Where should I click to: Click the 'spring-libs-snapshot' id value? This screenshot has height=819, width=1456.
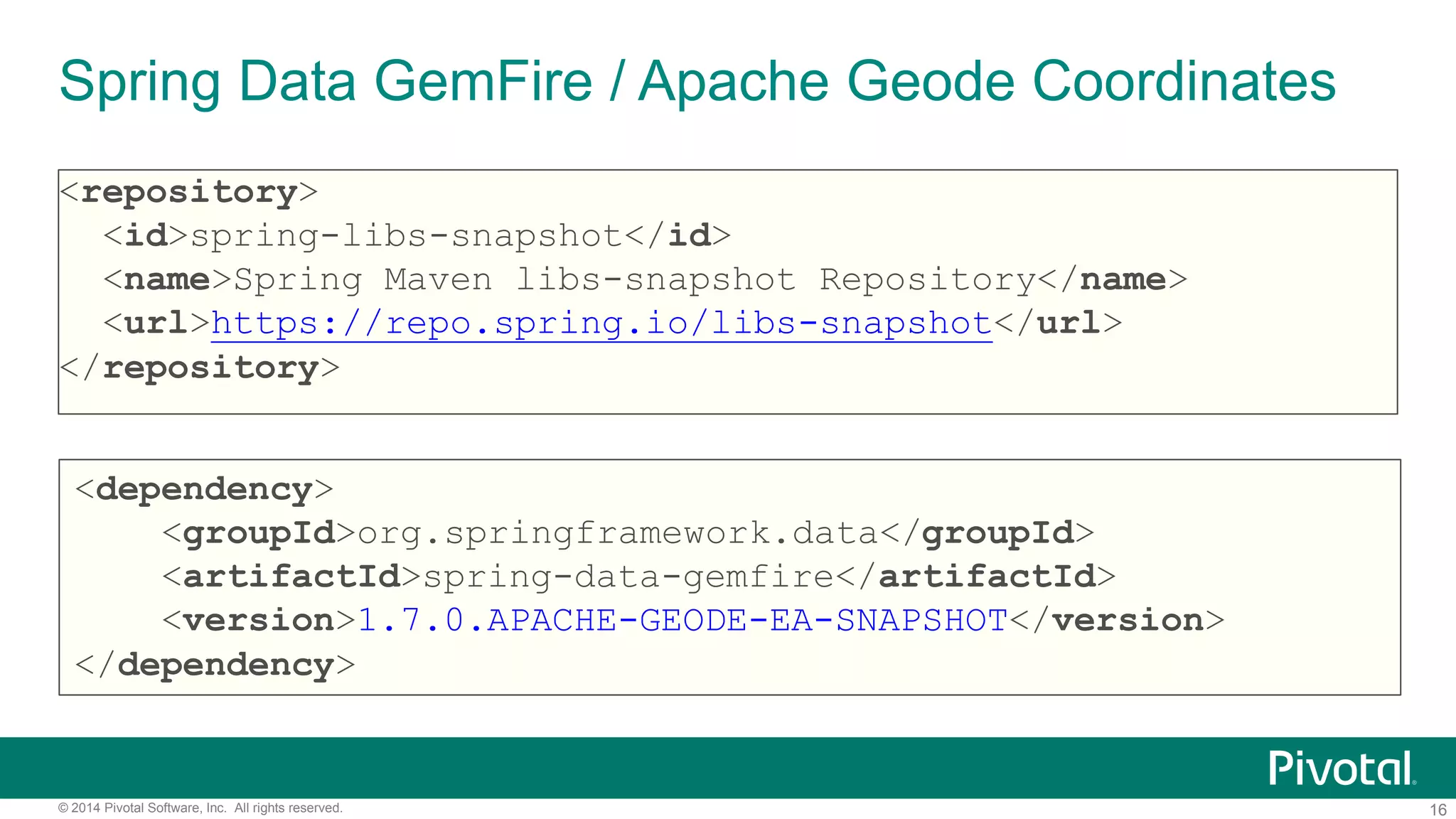(407, 236)
